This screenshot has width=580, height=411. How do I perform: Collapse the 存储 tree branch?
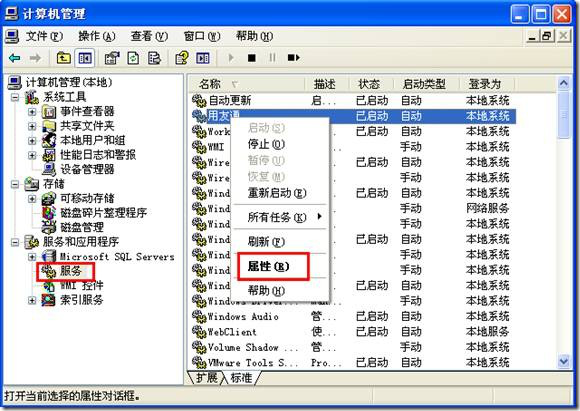point(15,184)
